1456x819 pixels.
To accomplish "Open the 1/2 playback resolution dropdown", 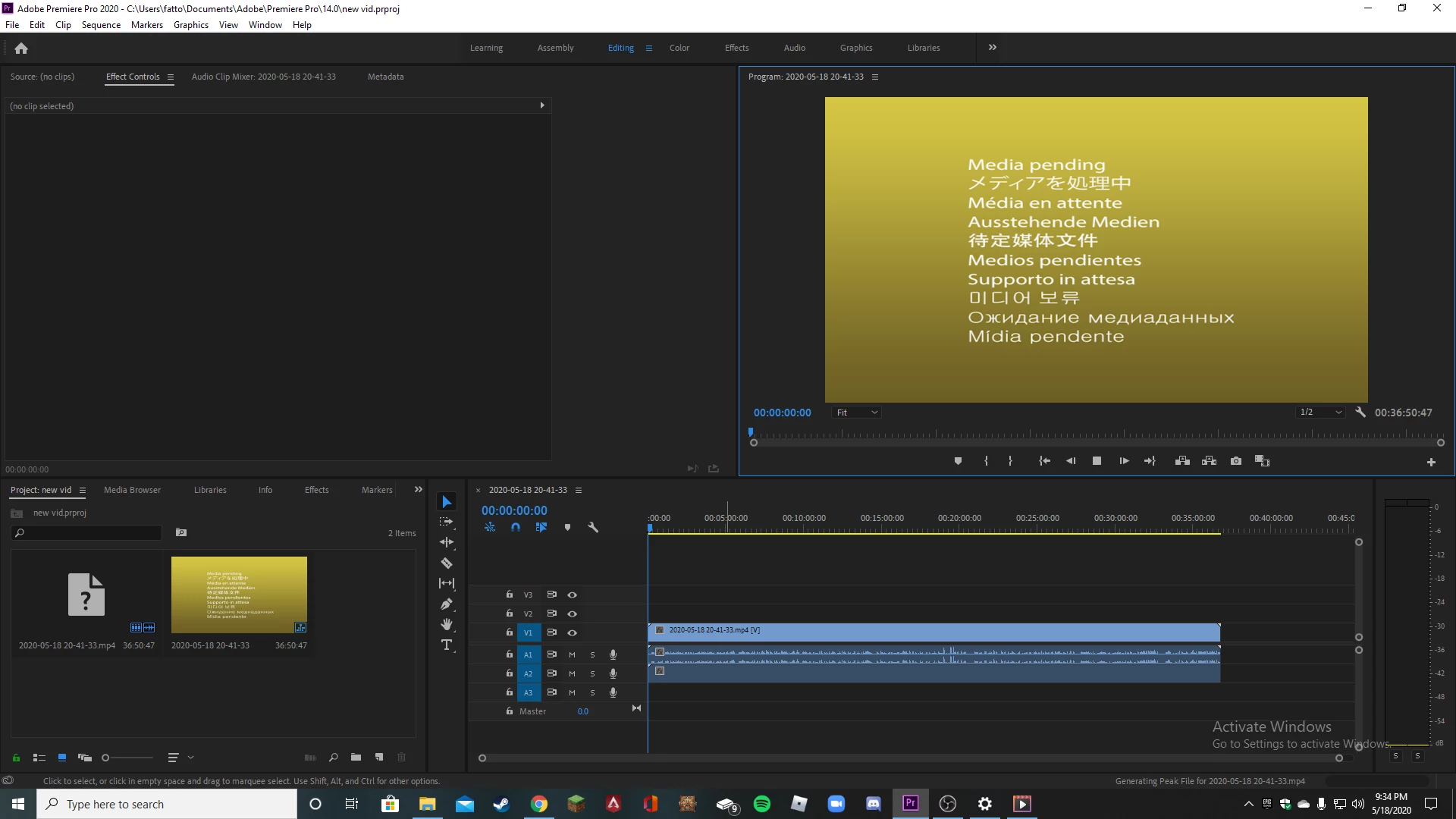I will pyautogui.click(x=1320, y=413).
